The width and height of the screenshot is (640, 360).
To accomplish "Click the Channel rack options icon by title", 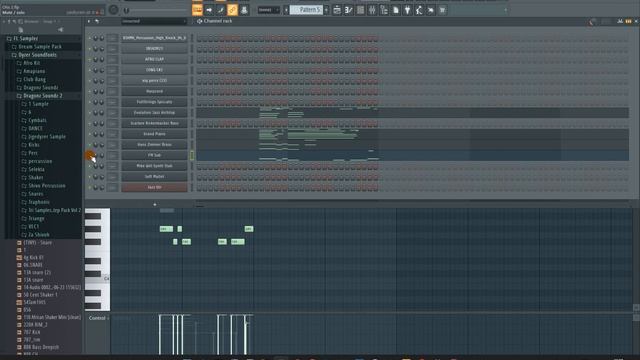I will click(200, 21).
